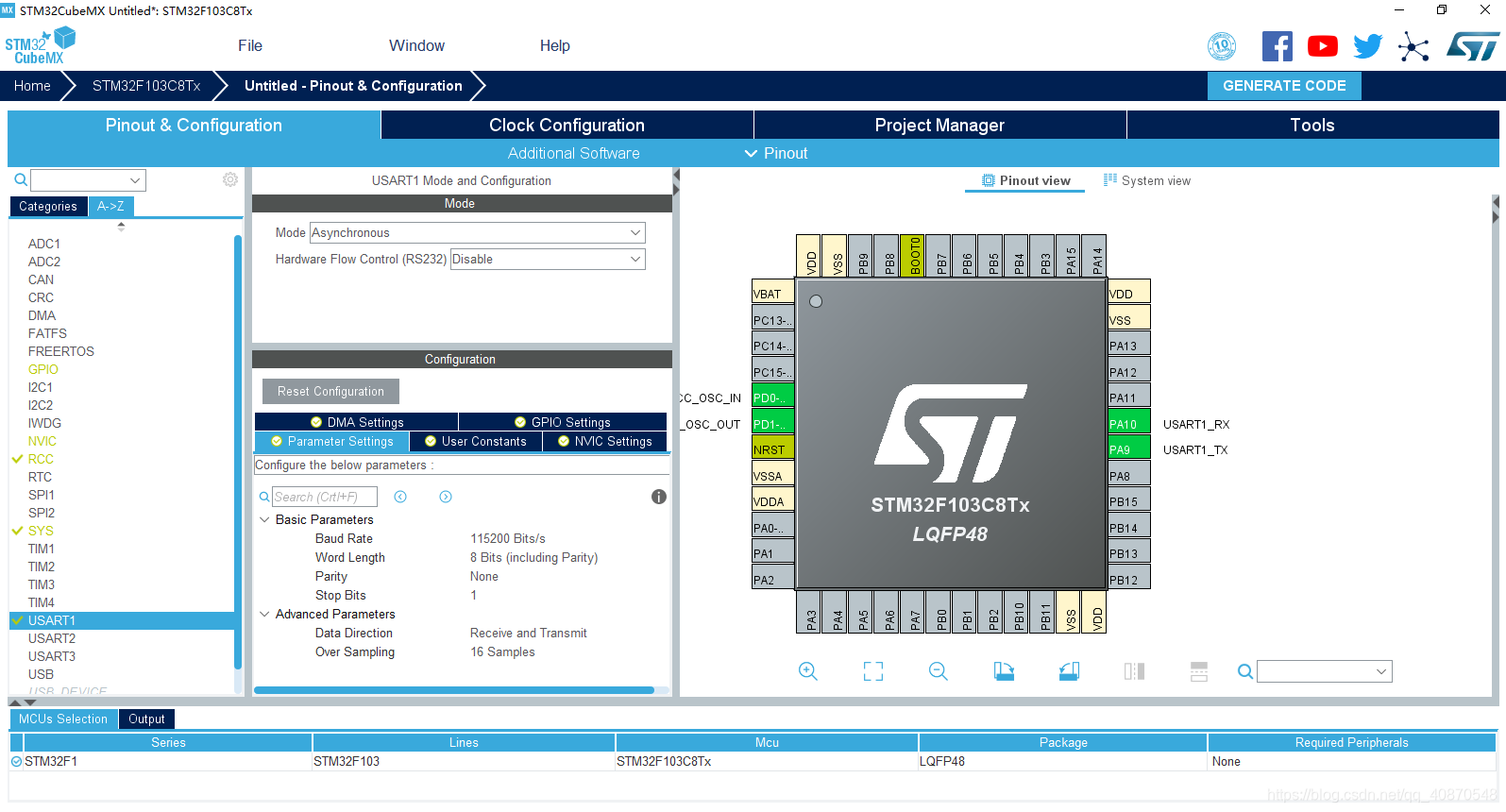Click Reset Configuration

pos(330,391)
